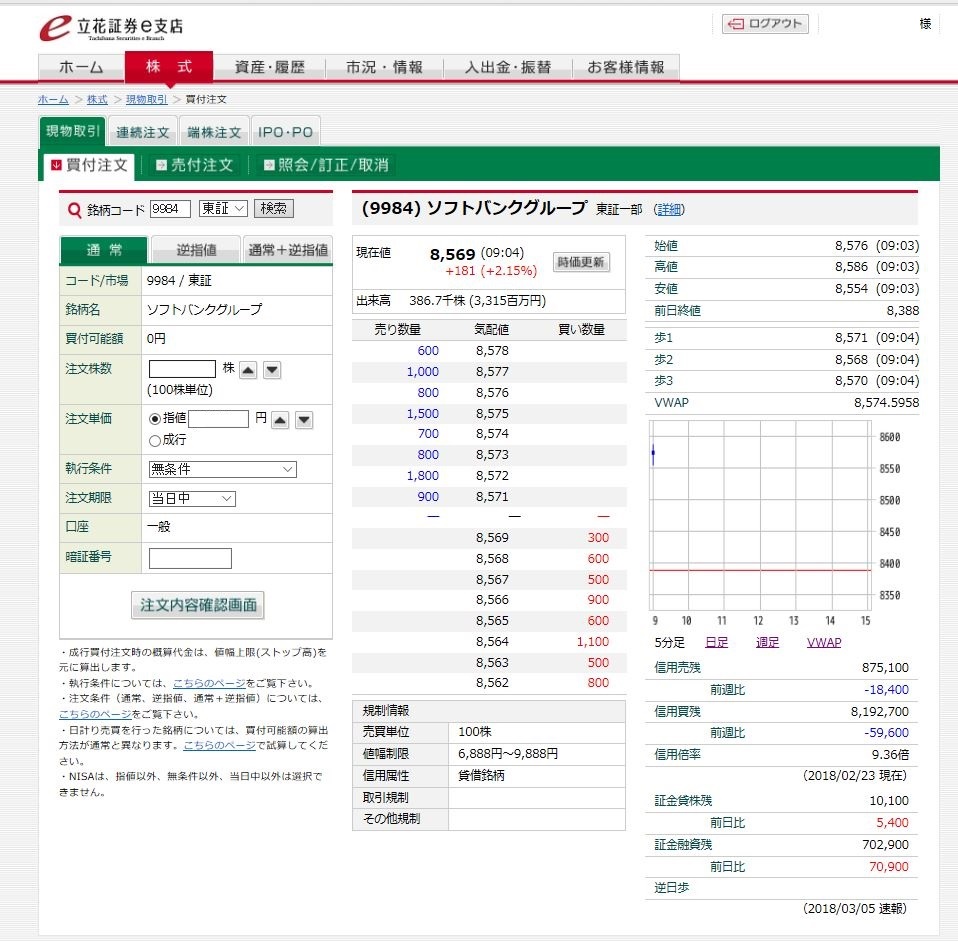This screenshot has width=958, height=941.
Task: Open the 東証 market dropdown
Action: (x=223, y=208)
